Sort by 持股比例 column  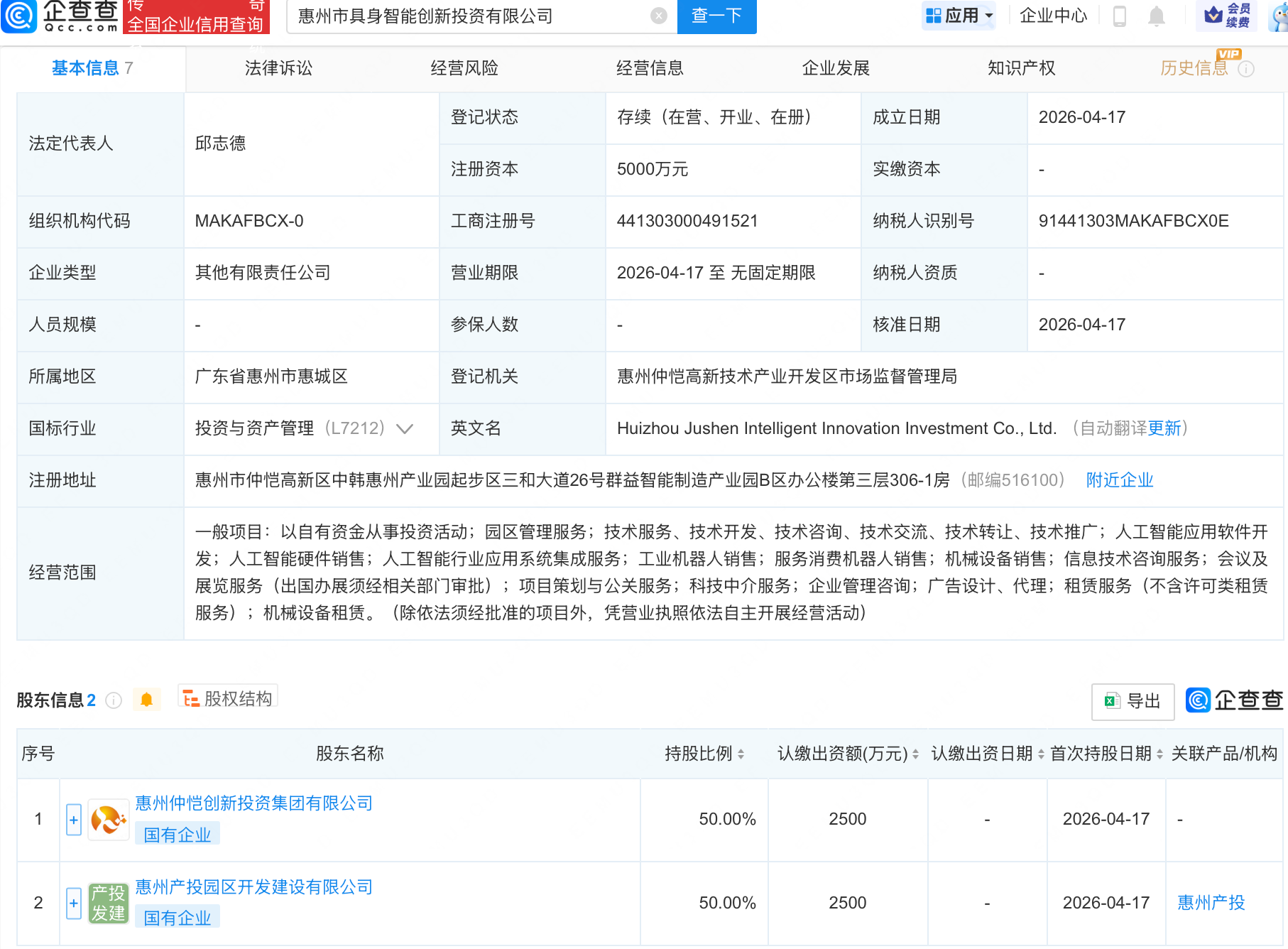coord(741,754)
